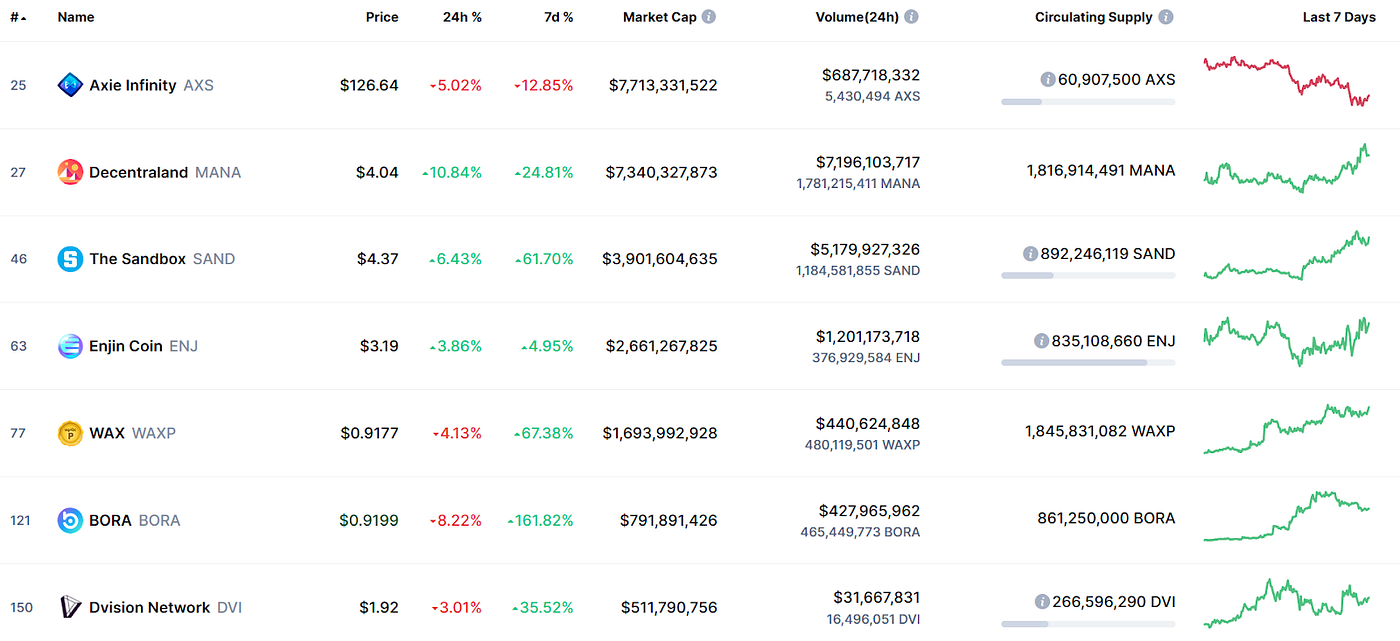Click 1,845,831,082 WAXP supply value

(x=1100, y=431)
